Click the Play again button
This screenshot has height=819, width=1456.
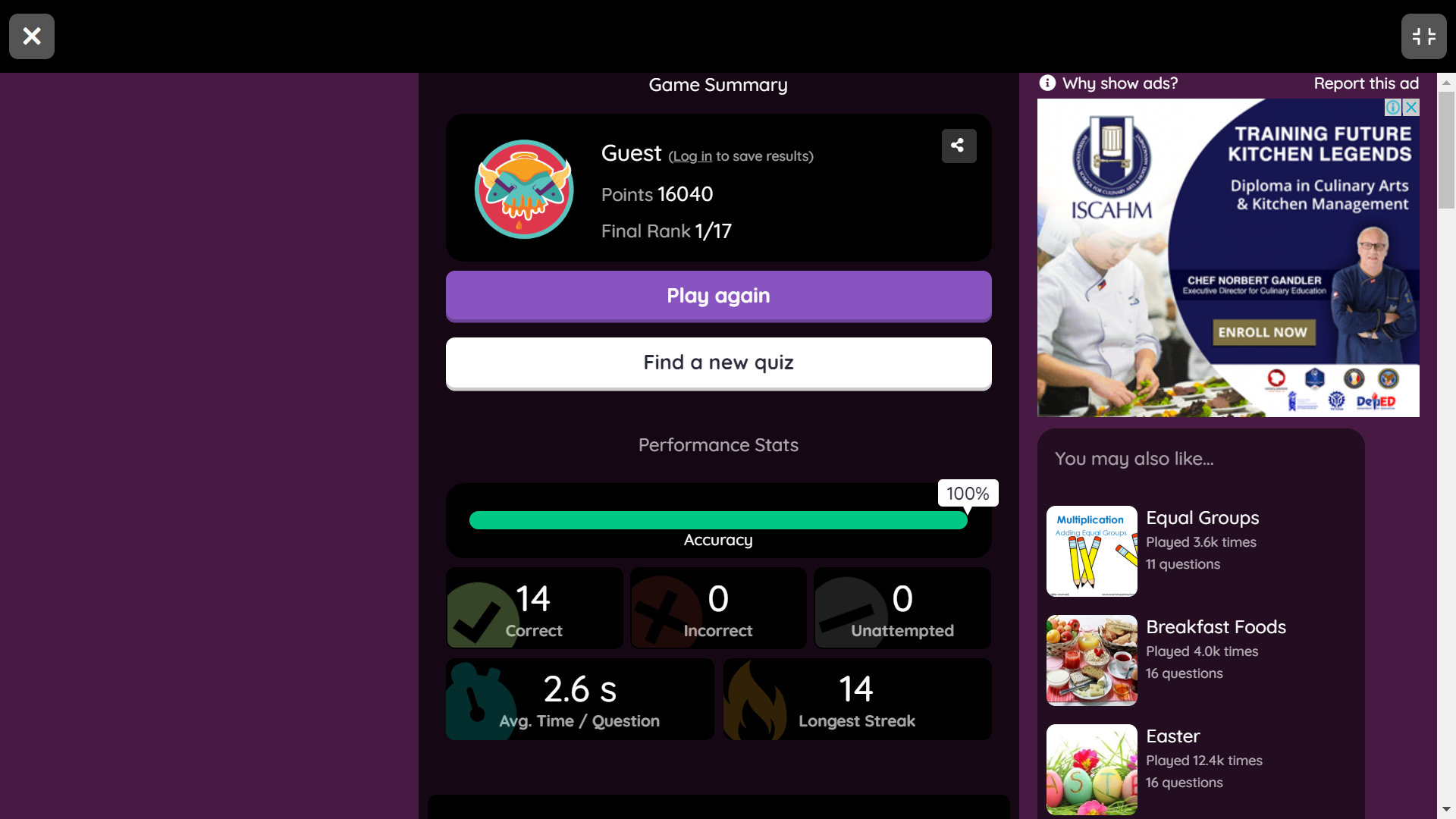point(718,294)
